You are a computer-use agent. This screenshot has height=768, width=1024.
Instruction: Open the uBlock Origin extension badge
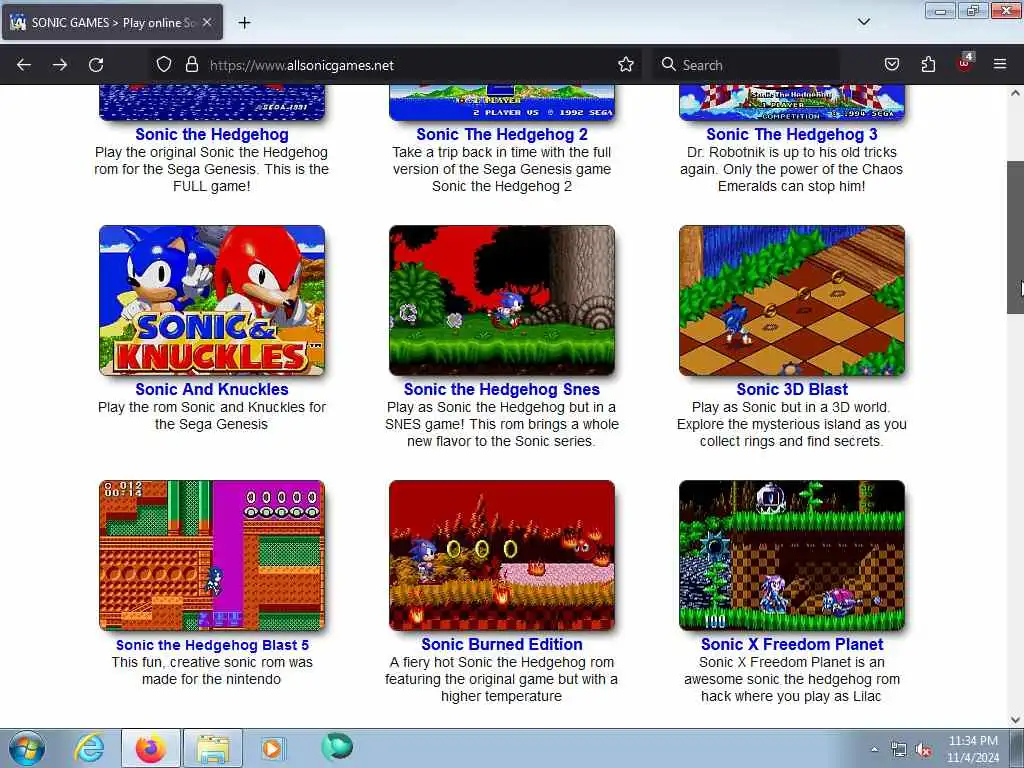965,63
